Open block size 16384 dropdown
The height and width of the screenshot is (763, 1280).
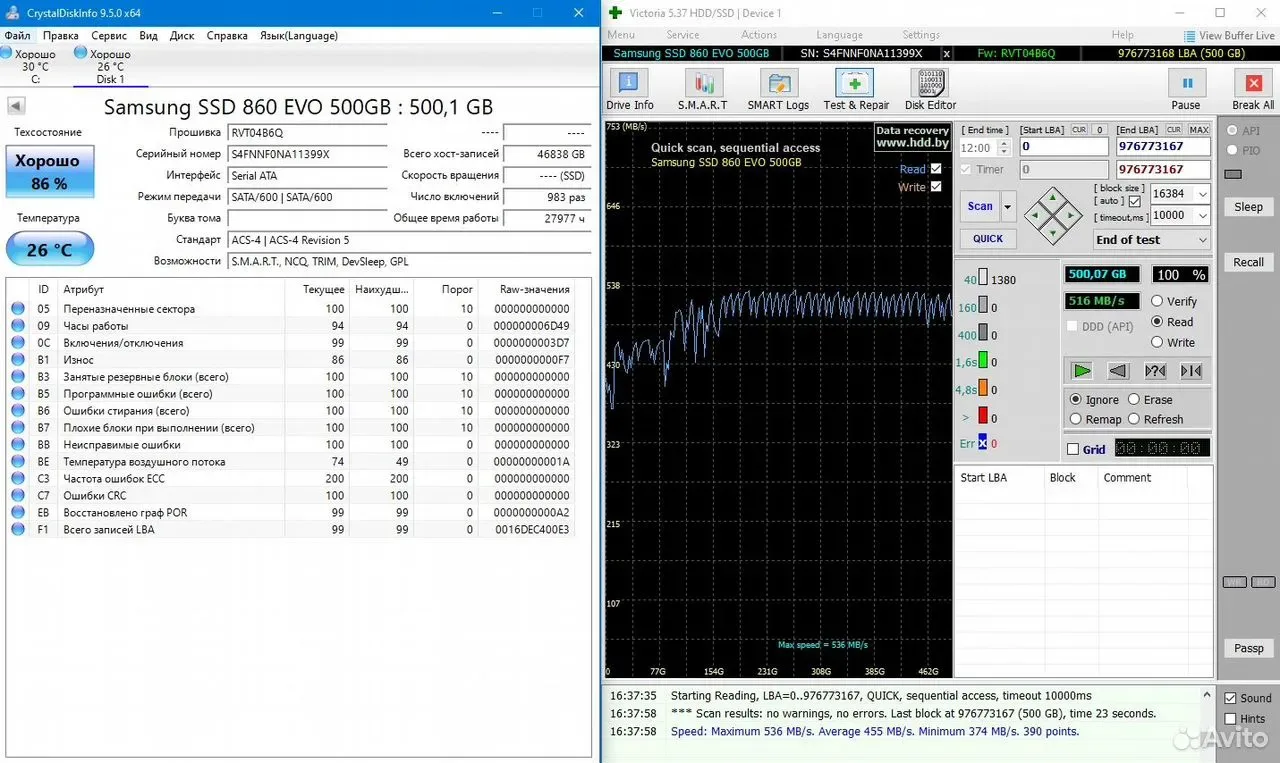coord(1202,194)
